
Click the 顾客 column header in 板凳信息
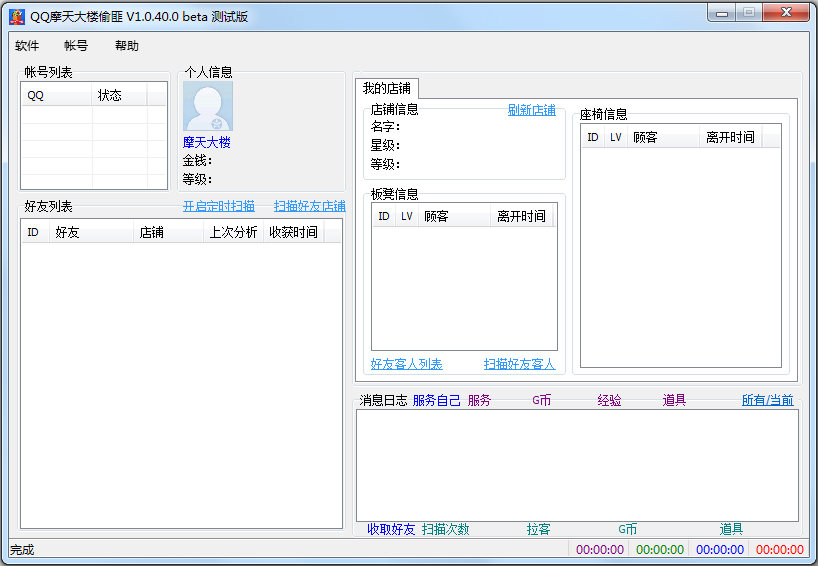point(454,216)
